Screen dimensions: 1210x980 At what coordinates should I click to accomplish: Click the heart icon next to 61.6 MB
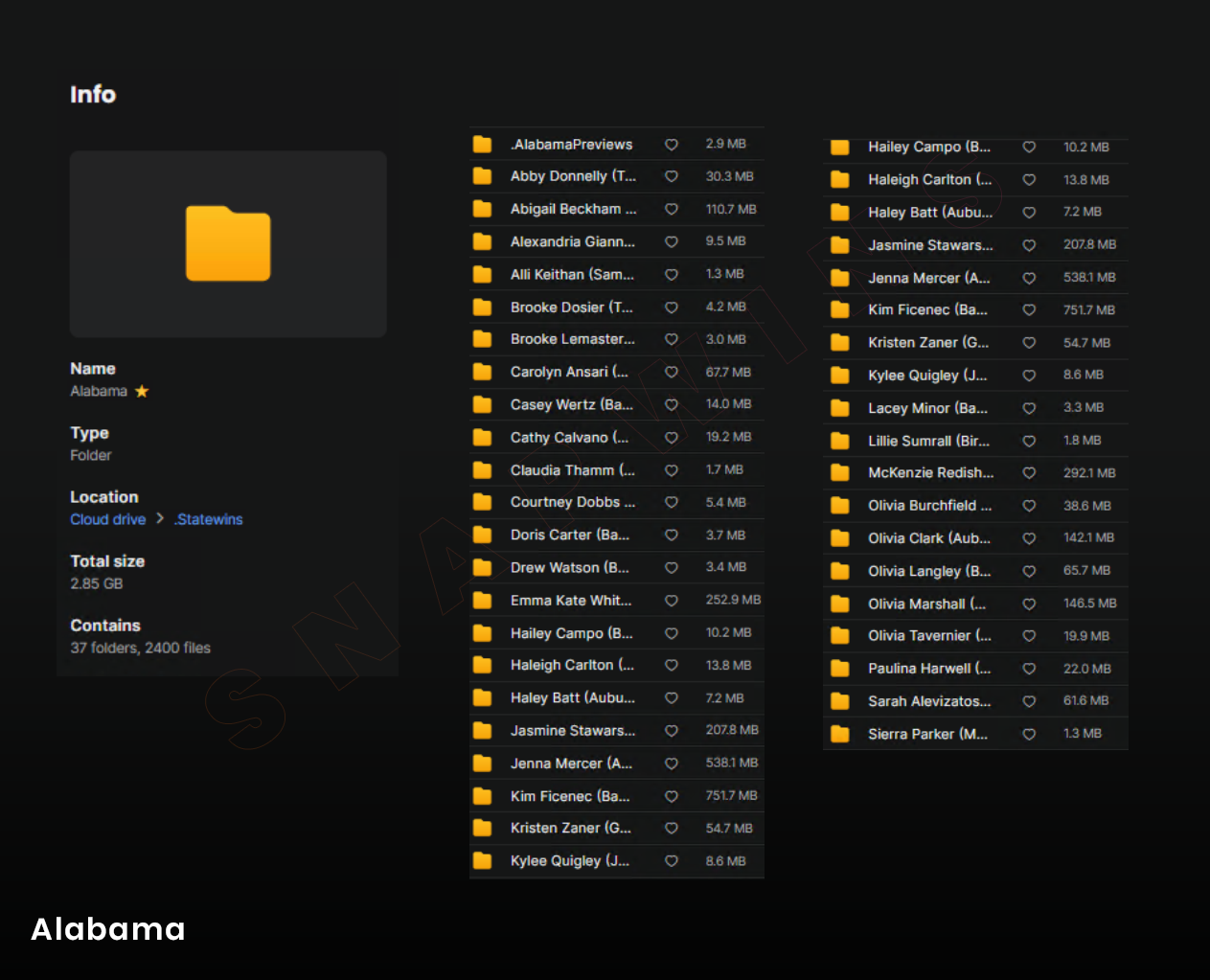pyautogui.click(x=1029, y=701)
